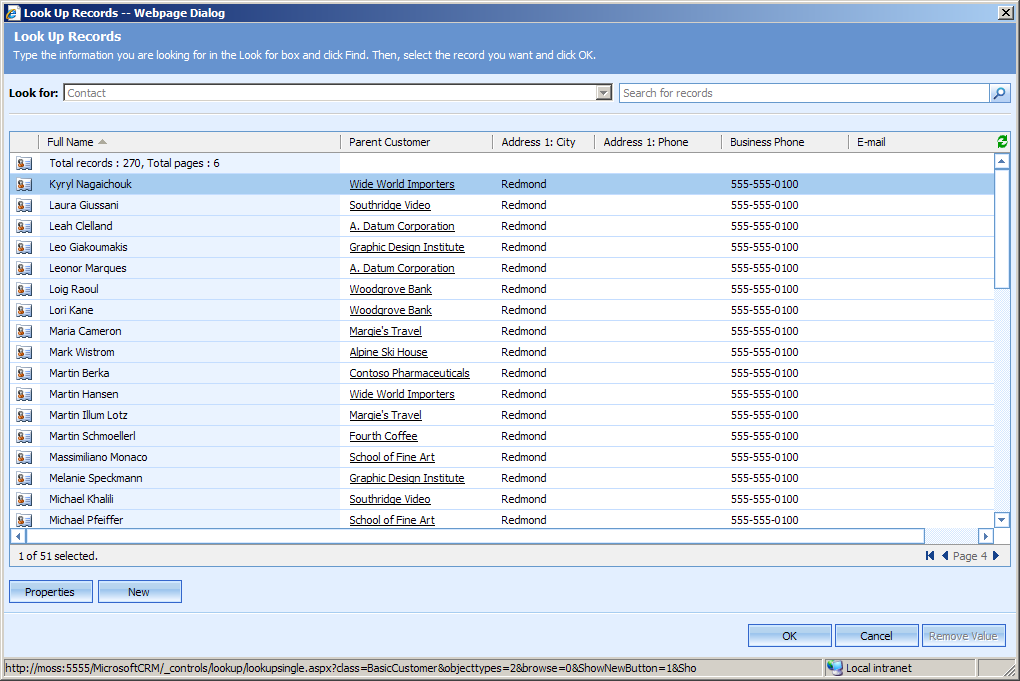Image resolution: width=1020 pixels, height=681 pixels.
Task: Go to first page arrow icon
Action: [930, 555]
